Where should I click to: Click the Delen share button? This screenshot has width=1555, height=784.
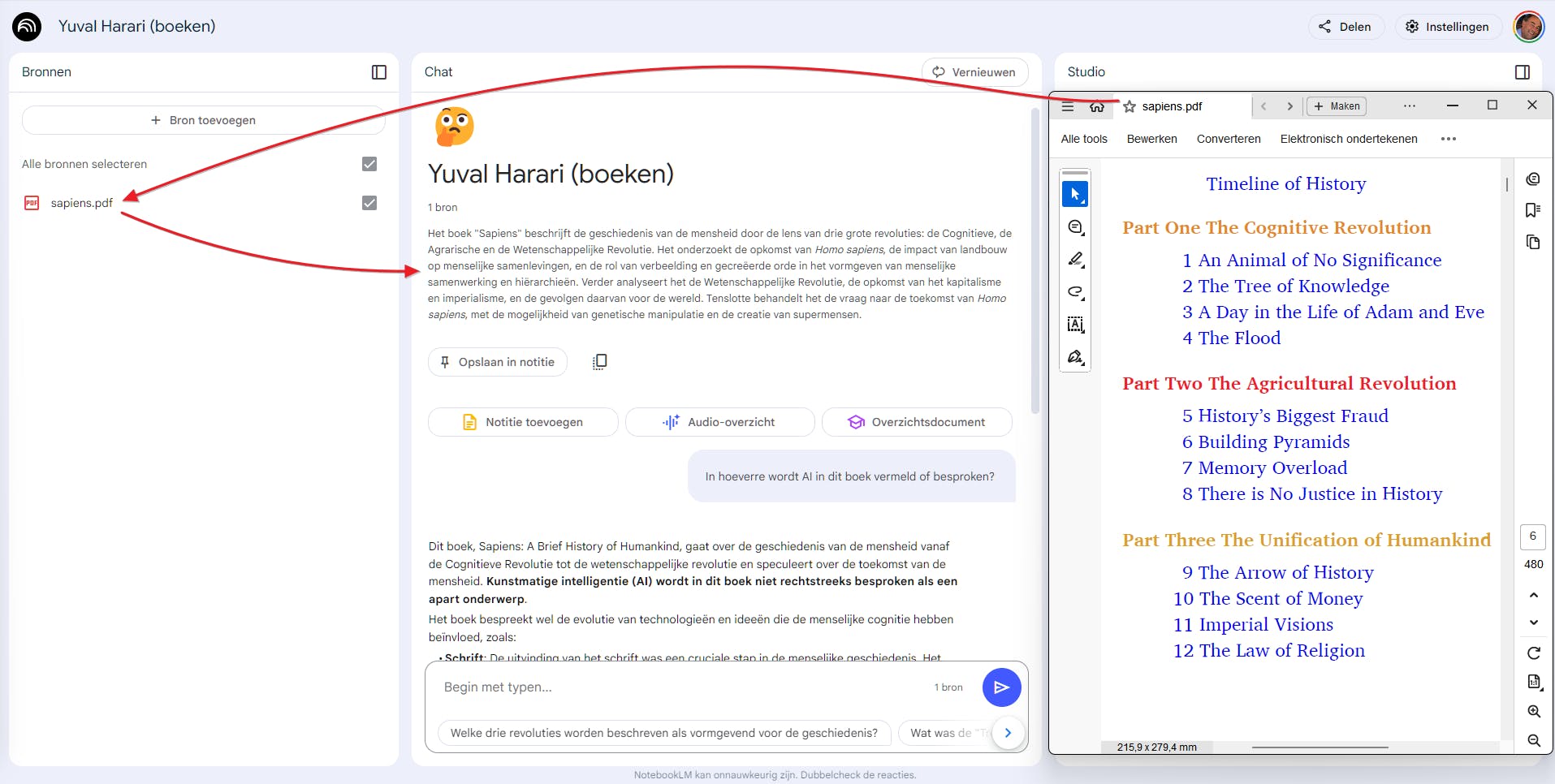1345,27
